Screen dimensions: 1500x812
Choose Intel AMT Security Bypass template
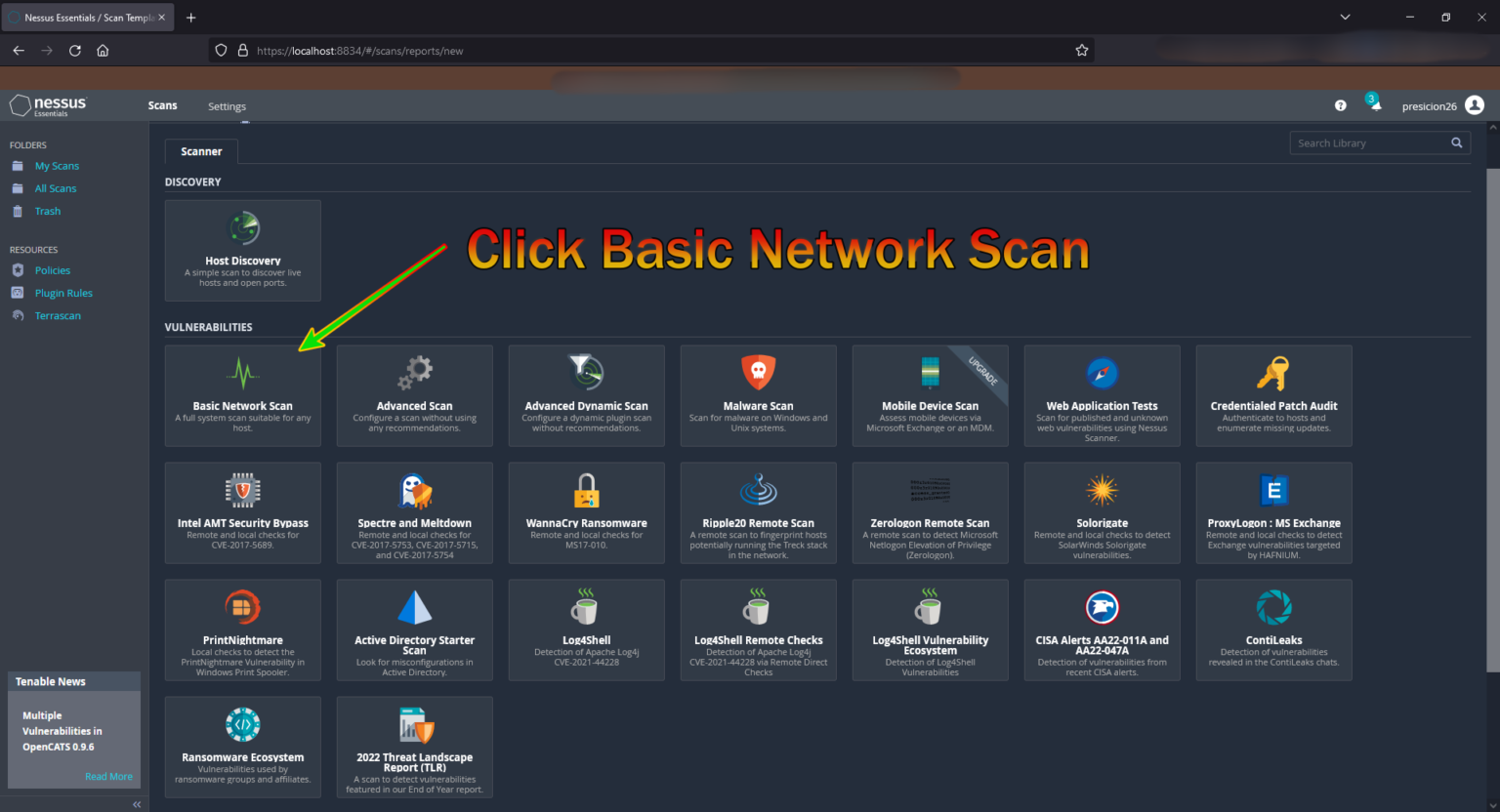pyautogui.click(x=242, y=512)
